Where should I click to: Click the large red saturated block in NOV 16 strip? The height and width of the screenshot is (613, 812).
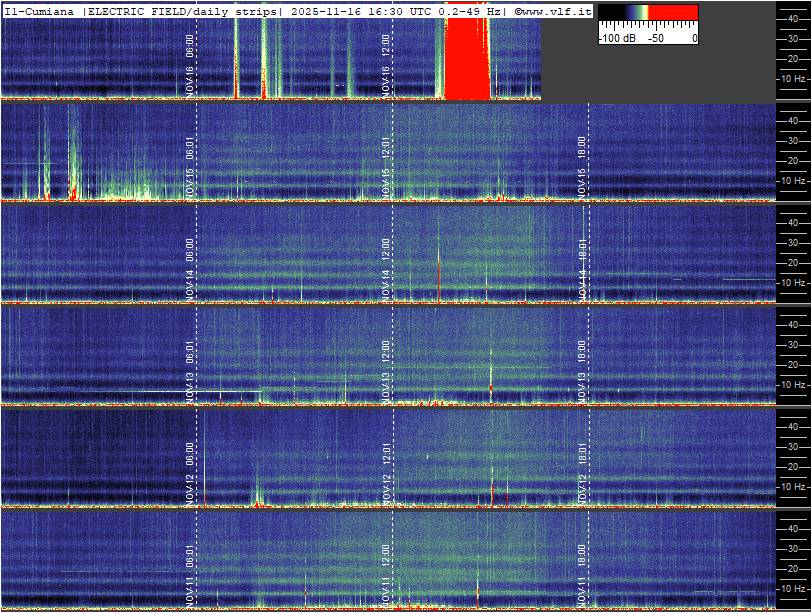coord(466,60)
